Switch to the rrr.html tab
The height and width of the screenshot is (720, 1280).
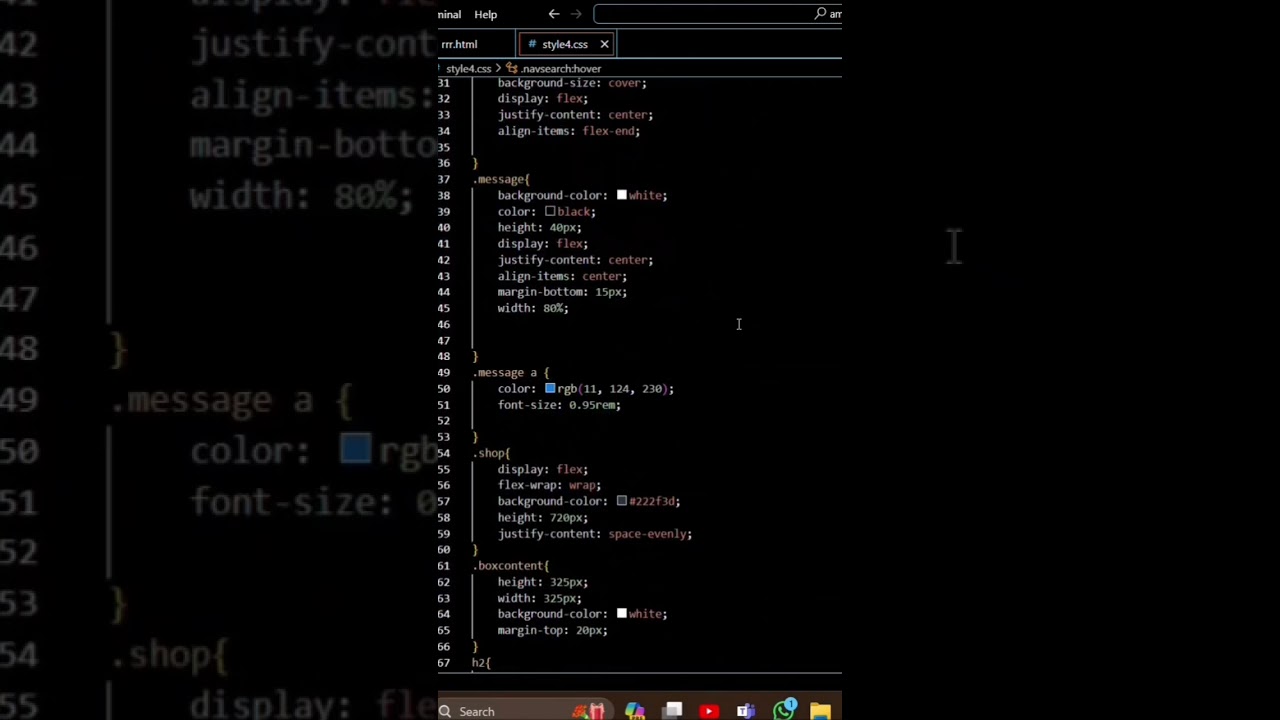tap(459, 45)
